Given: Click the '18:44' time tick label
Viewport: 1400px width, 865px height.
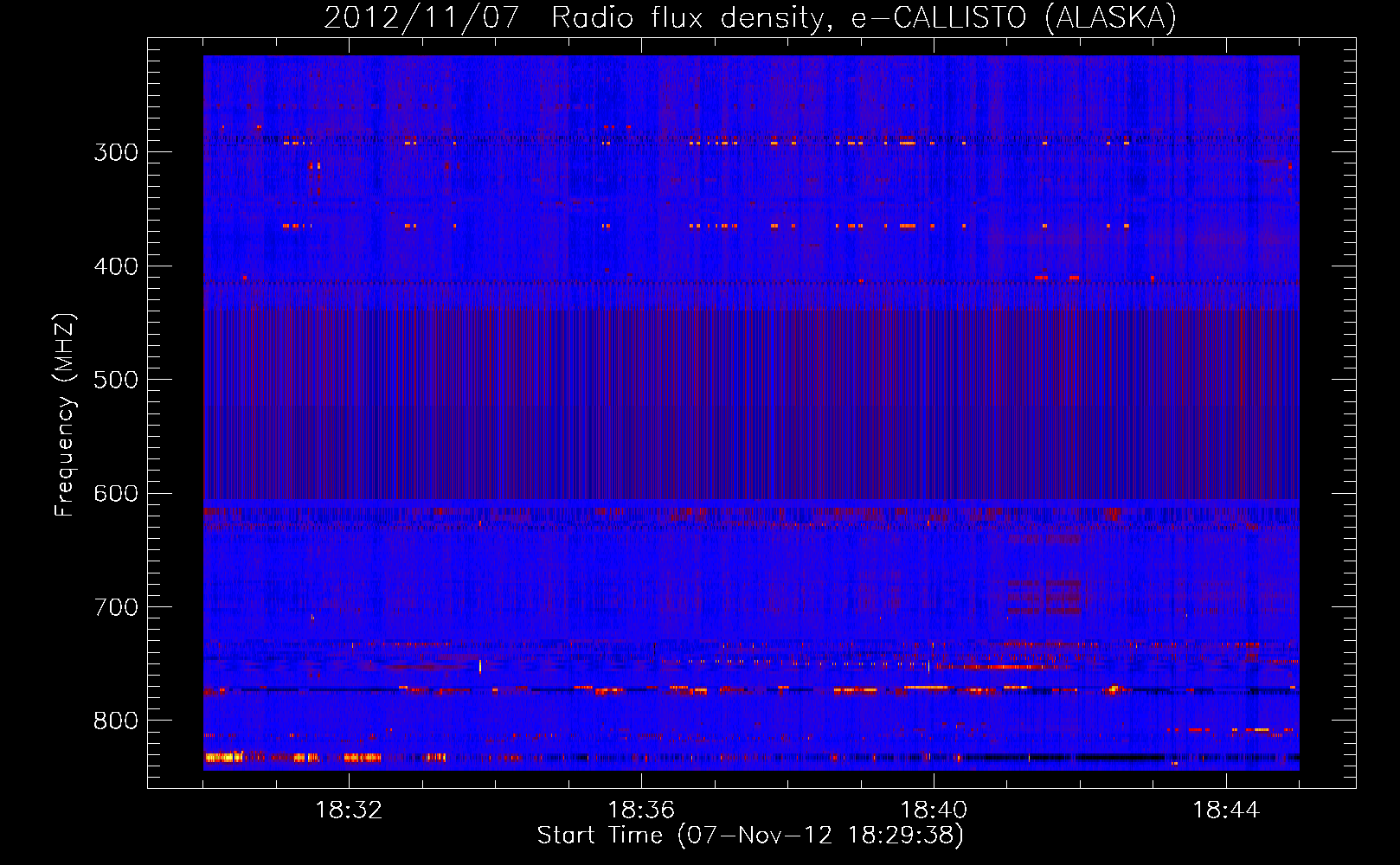Looking at the screenshot, I should (1226, 811).
